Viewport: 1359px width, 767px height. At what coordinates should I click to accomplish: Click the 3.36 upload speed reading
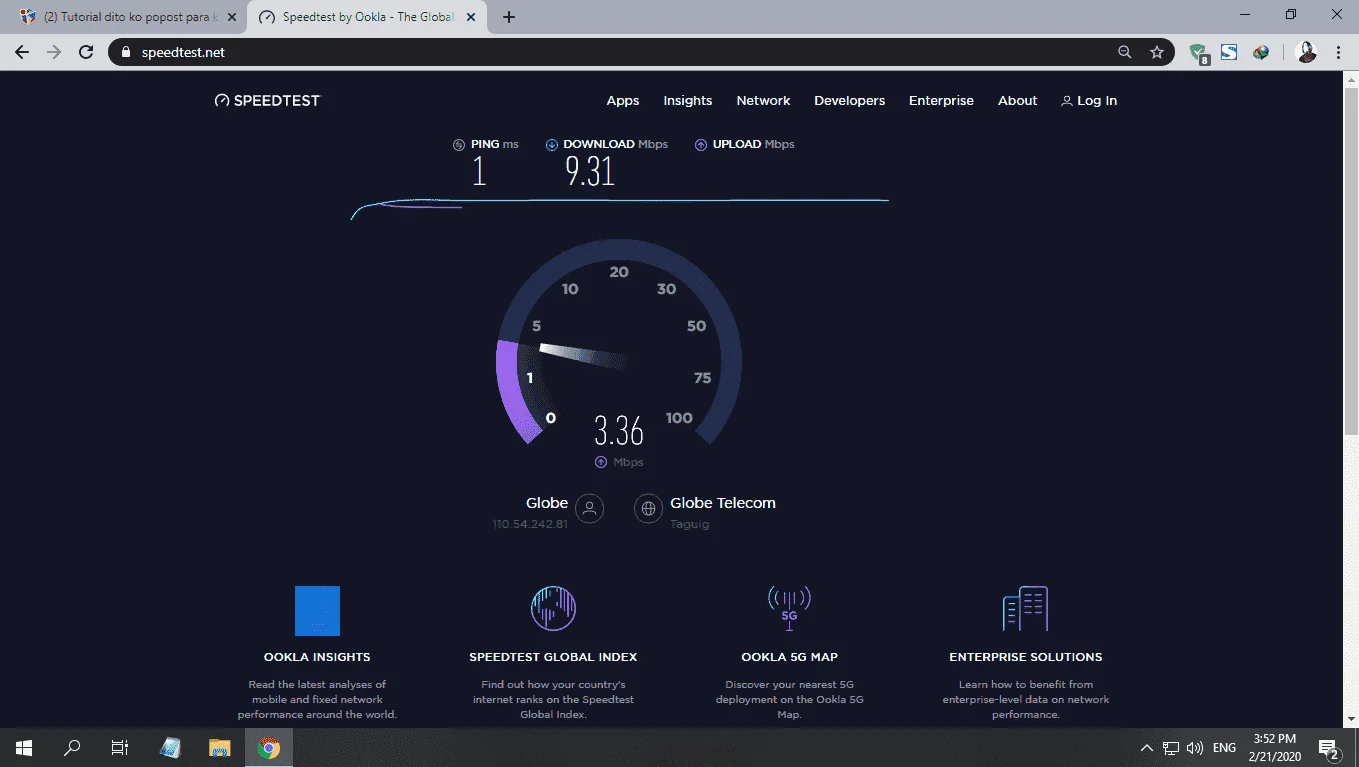(x=619, y=431)
